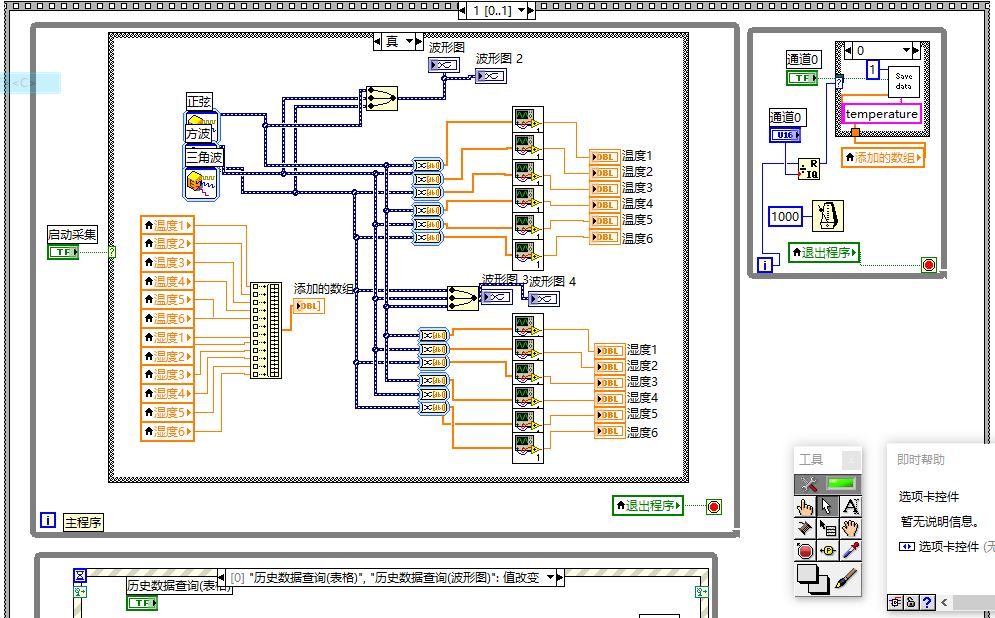Image resolution: width=995 pixels, height=618 pixels.
Task: Select the 通道0 TF boolean terminal
Action: 802,77
